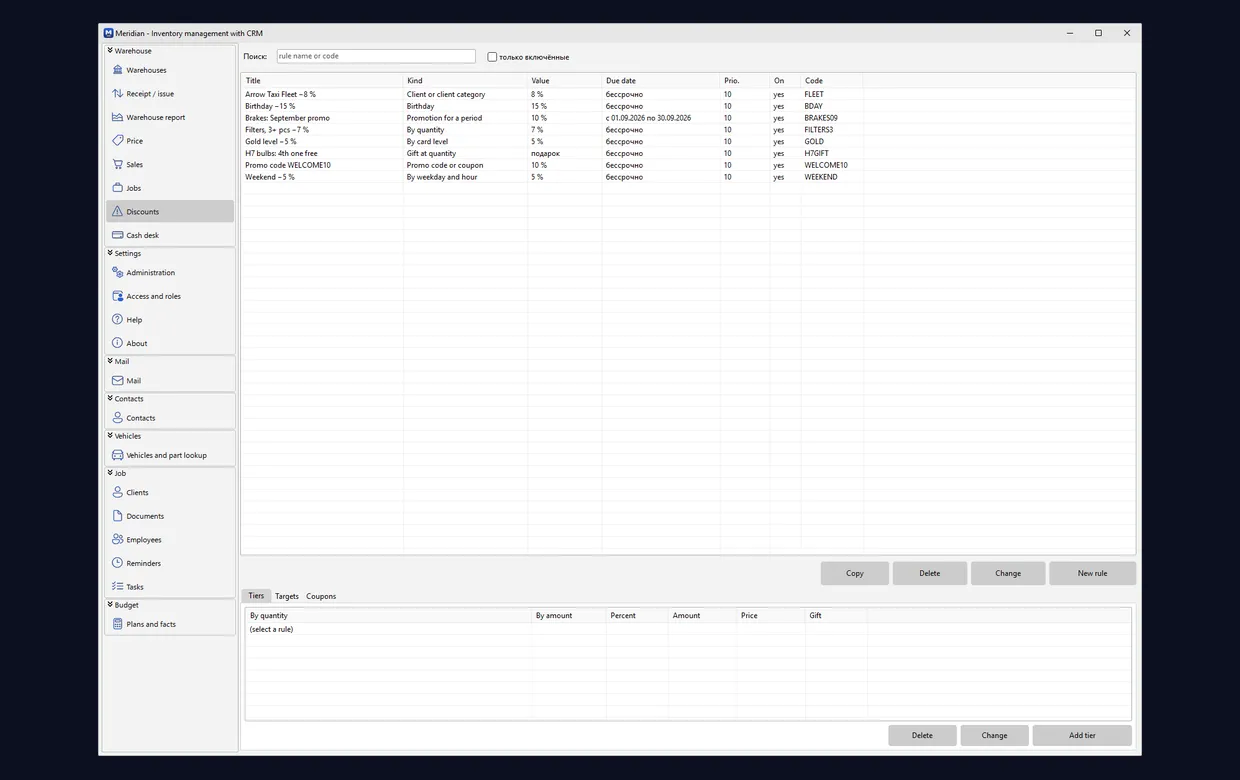Screen dimensions: 1240x780
Task: Click the Reminders clock icon
Action: coord(117,563)
